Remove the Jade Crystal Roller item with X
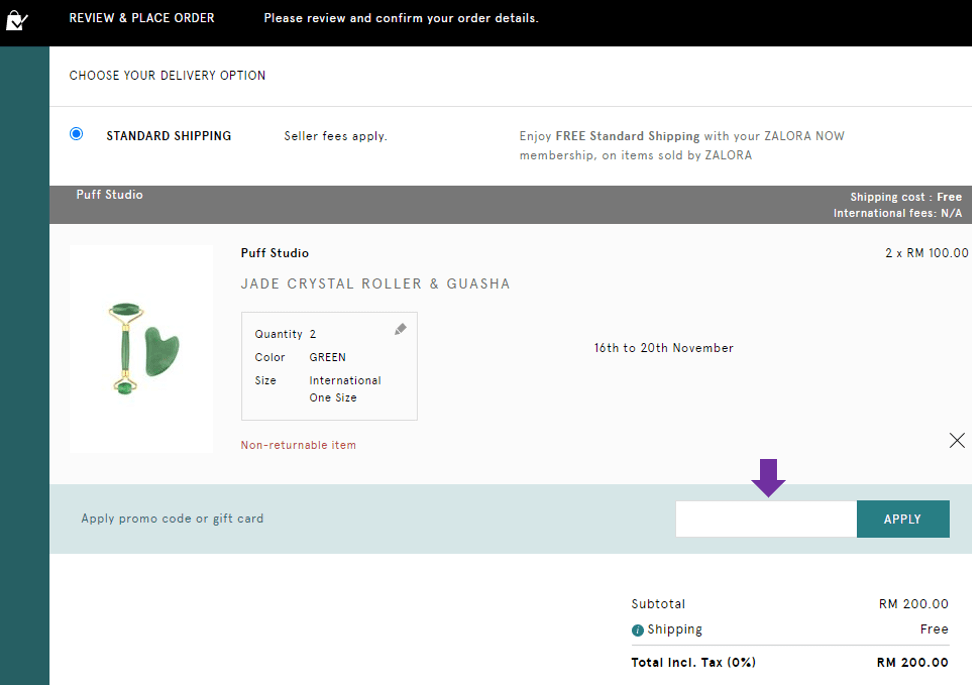The height and width of the screenshot is (685, 972). point(957,440)
